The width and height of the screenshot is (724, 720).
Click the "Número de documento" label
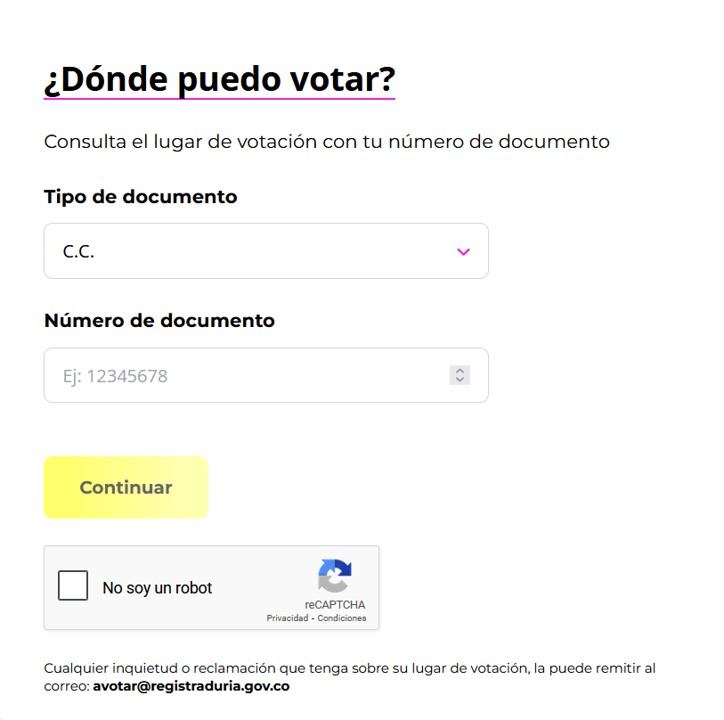[159, 321]
